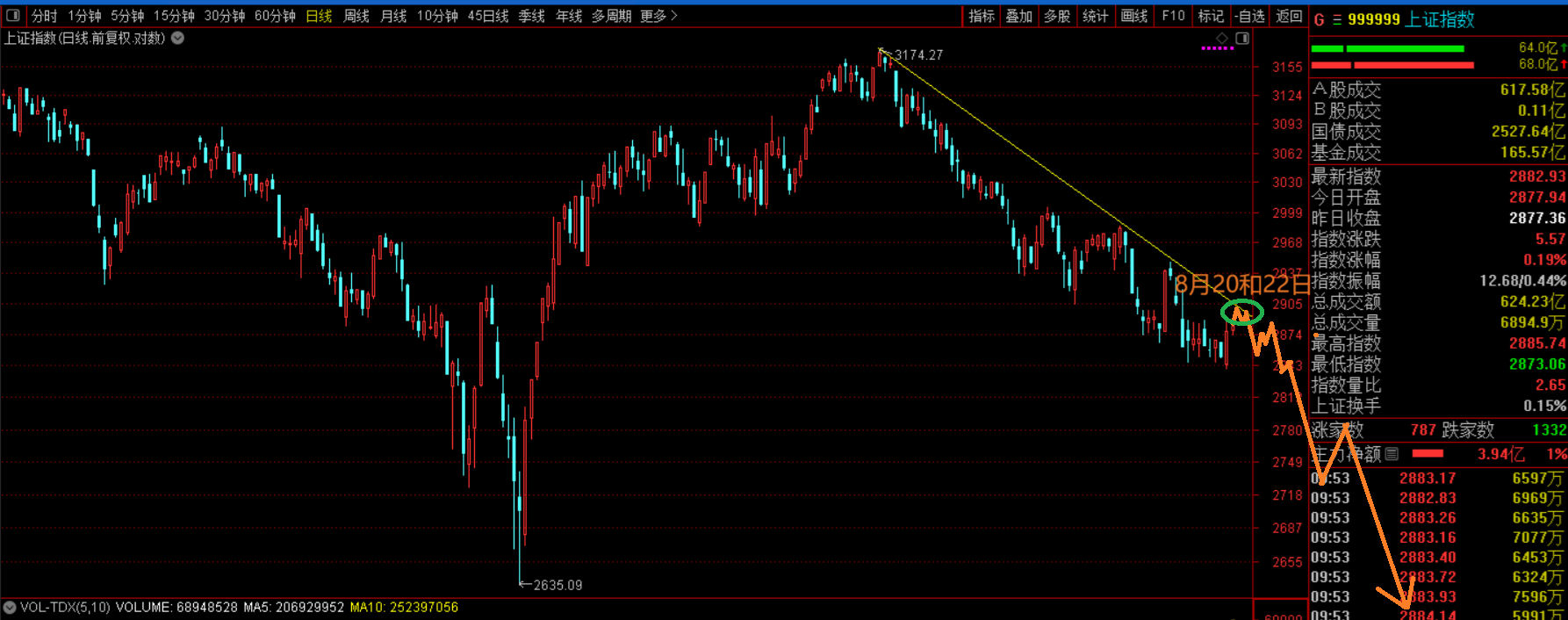Image resolution: width=1568 pixels, height=620 pixels.
Task: Open F10 company info
Action: pyautogui.click(x=1173, y=16)
